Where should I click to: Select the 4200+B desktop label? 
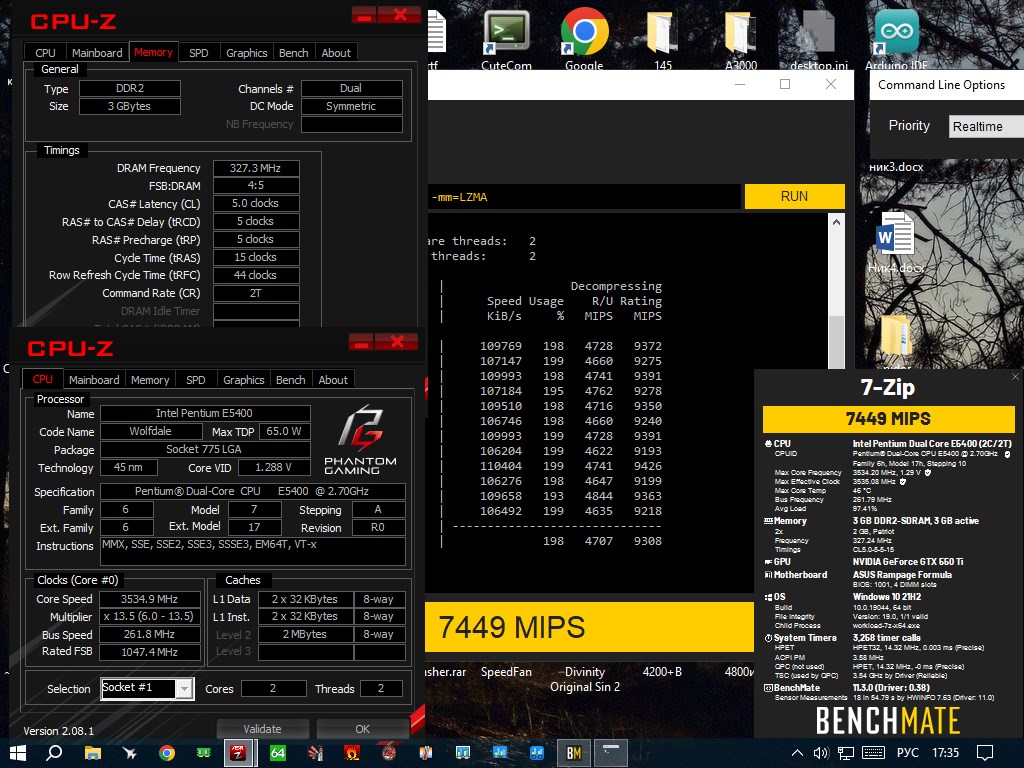[x=662, y=671]
